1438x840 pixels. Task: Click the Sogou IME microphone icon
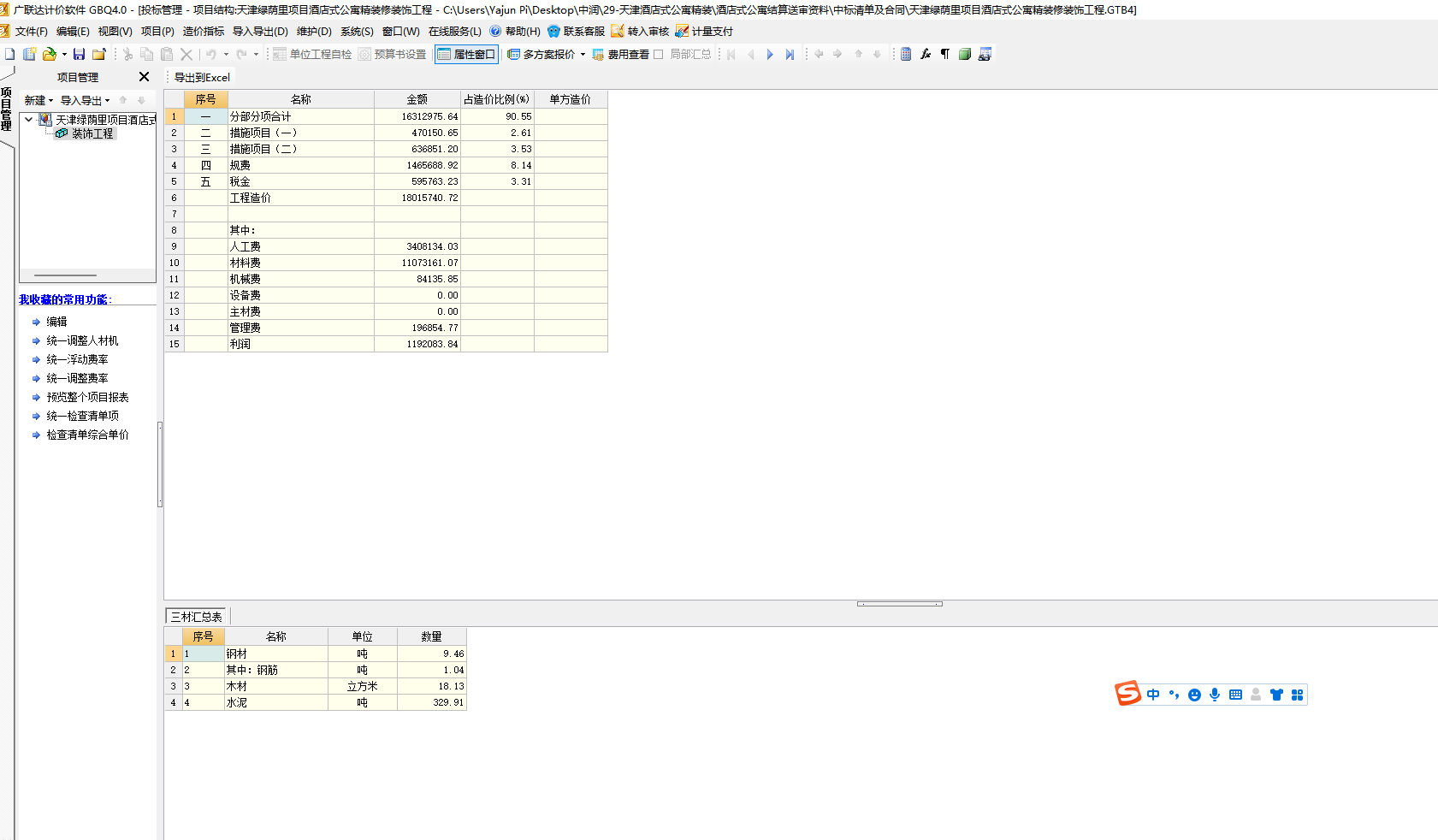(x=1215, y=695)
